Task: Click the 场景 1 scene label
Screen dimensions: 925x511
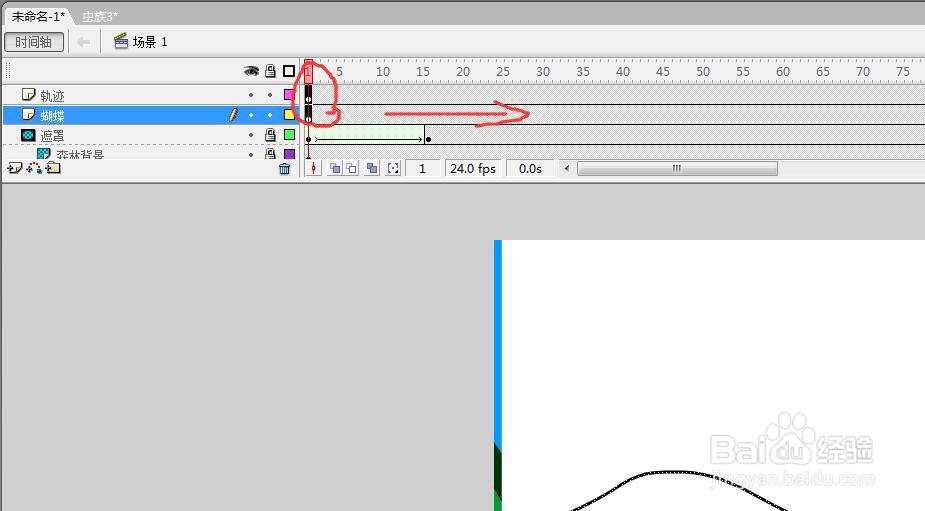Action: [150, 42]
